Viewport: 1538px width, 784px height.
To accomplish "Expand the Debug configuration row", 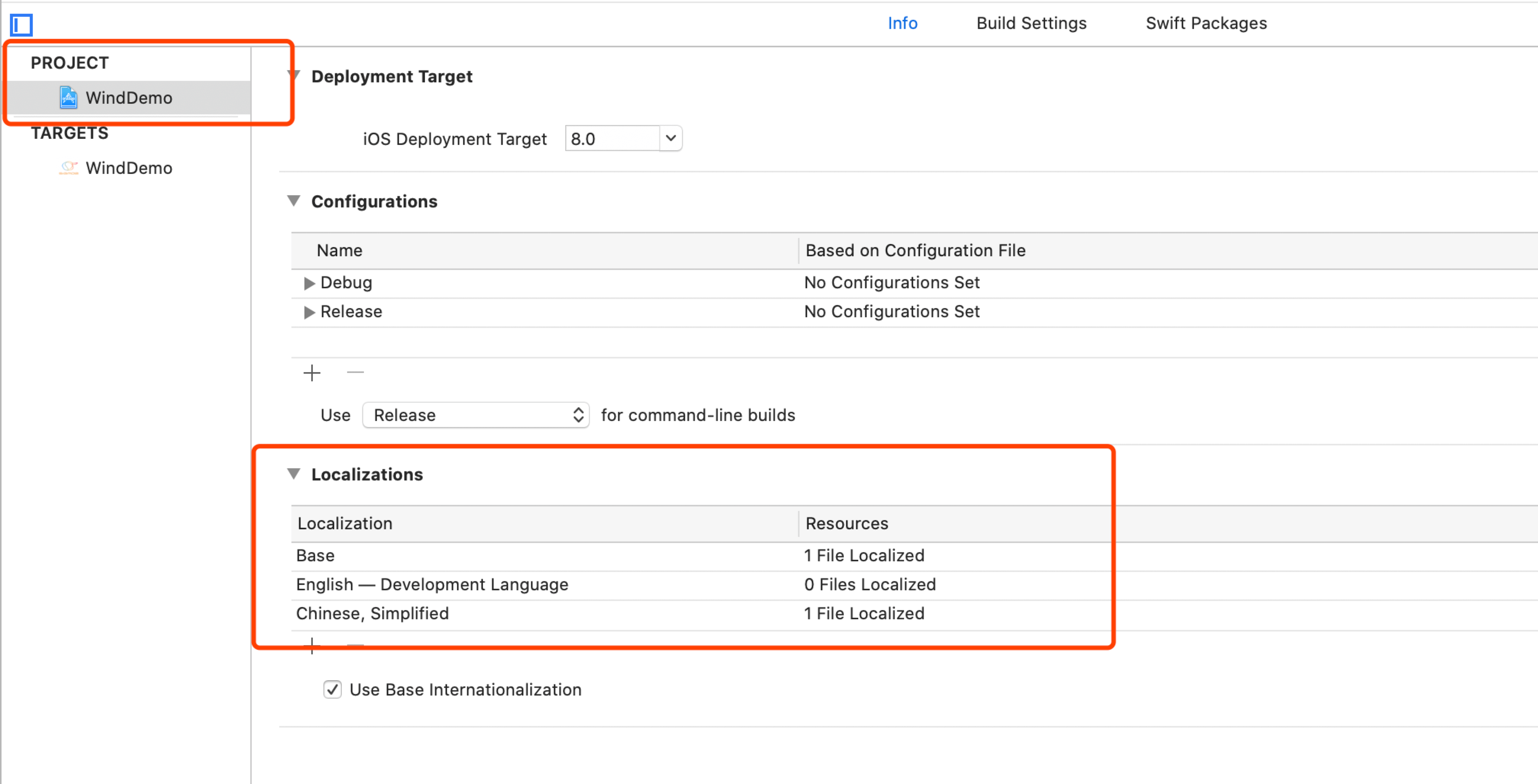I will 309,283.
